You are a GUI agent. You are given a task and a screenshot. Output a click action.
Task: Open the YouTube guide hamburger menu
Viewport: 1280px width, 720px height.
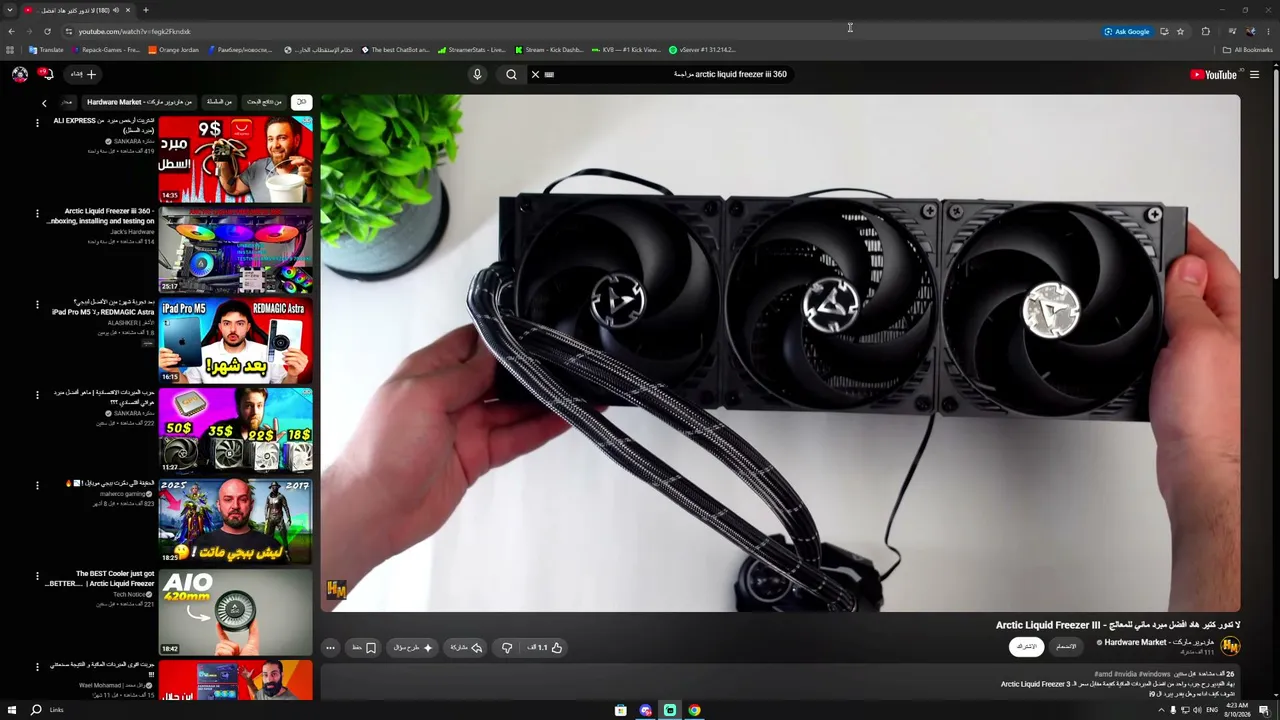pyautogui.click(x=1254, y=74)
